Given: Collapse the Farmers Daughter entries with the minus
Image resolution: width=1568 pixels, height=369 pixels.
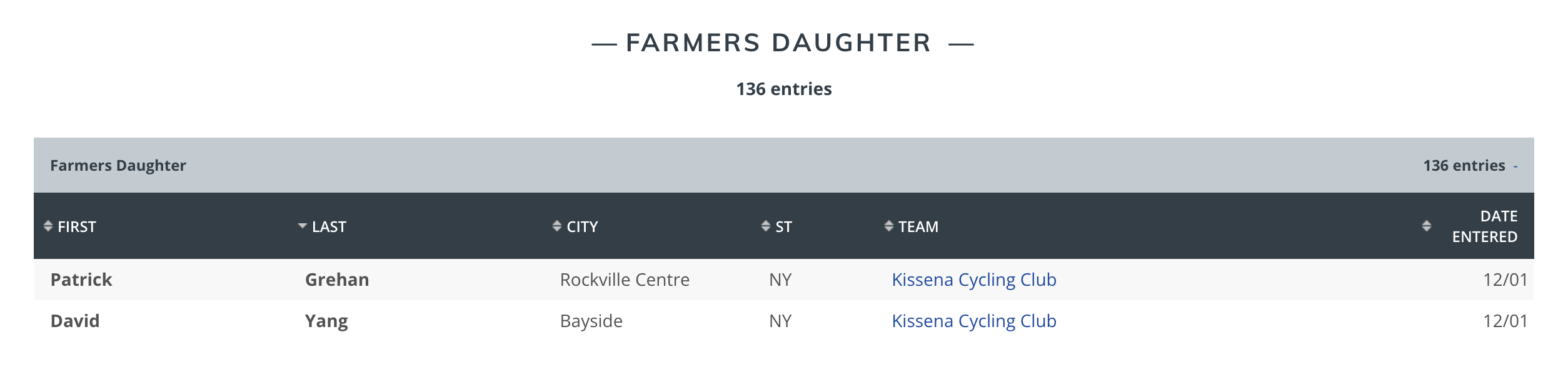Looking at the screenshot, I should [1515, 166].
